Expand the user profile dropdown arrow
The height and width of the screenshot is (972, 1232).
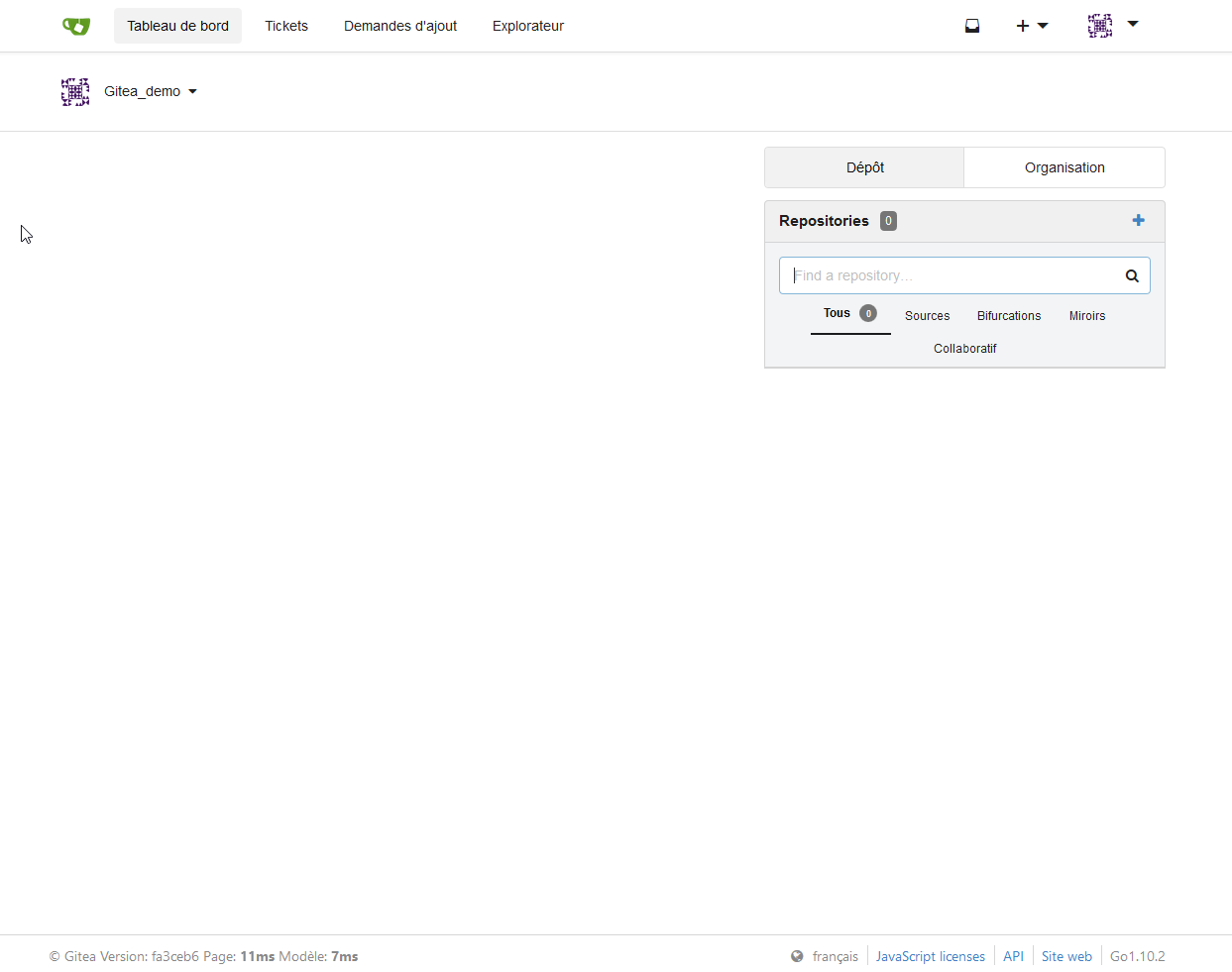pos(1133,24)
